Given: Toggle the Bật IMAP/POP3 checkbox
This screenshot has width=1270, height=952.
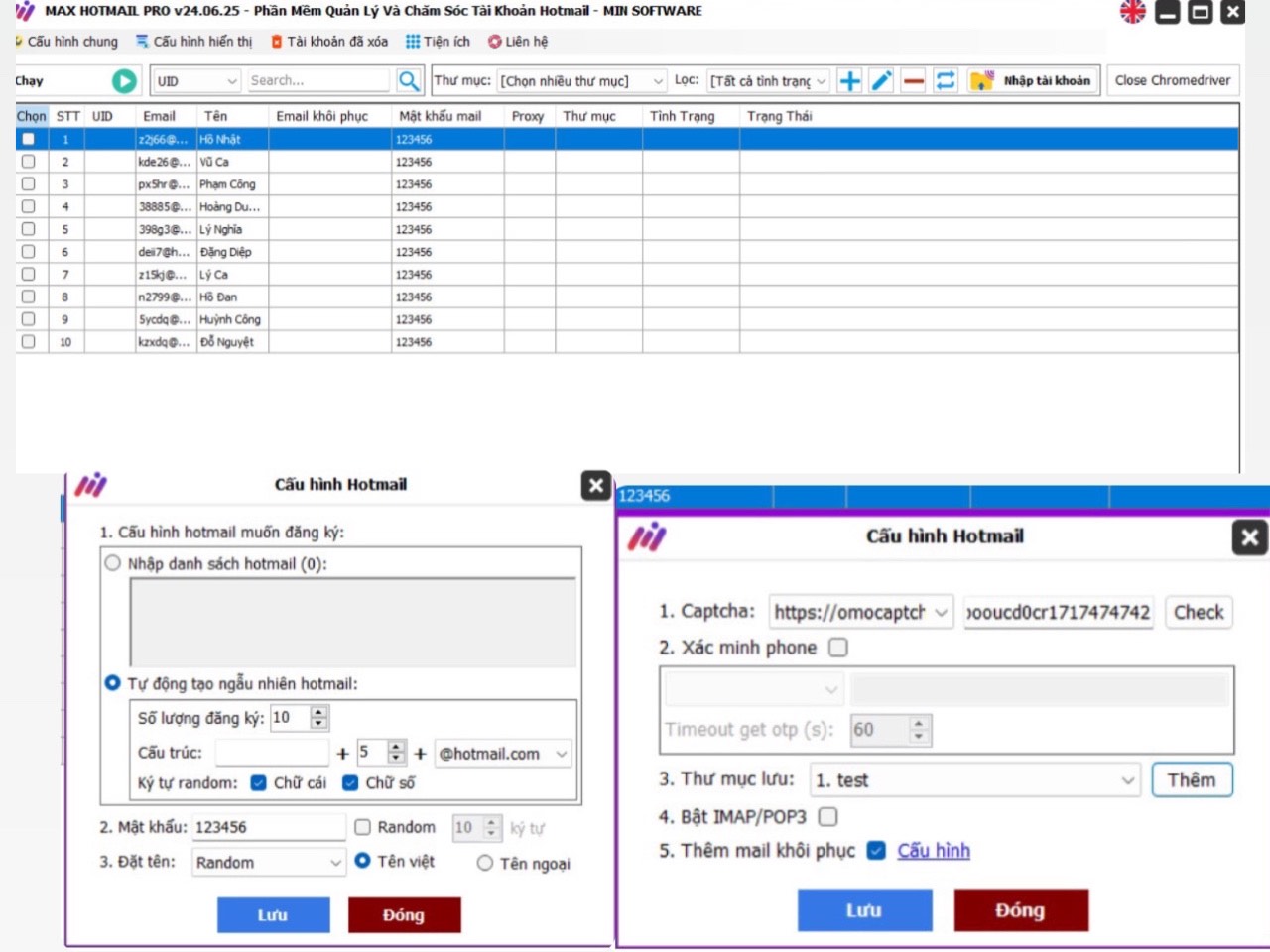Looking at the screenshot, I should click(x=828, y=816).
